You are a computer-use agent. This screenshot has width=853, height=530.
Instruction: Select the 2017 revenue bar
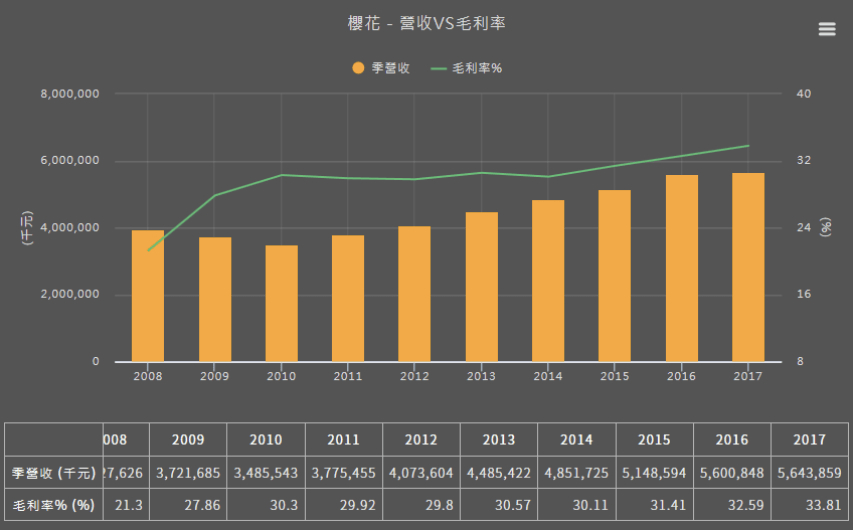(748, 267)
